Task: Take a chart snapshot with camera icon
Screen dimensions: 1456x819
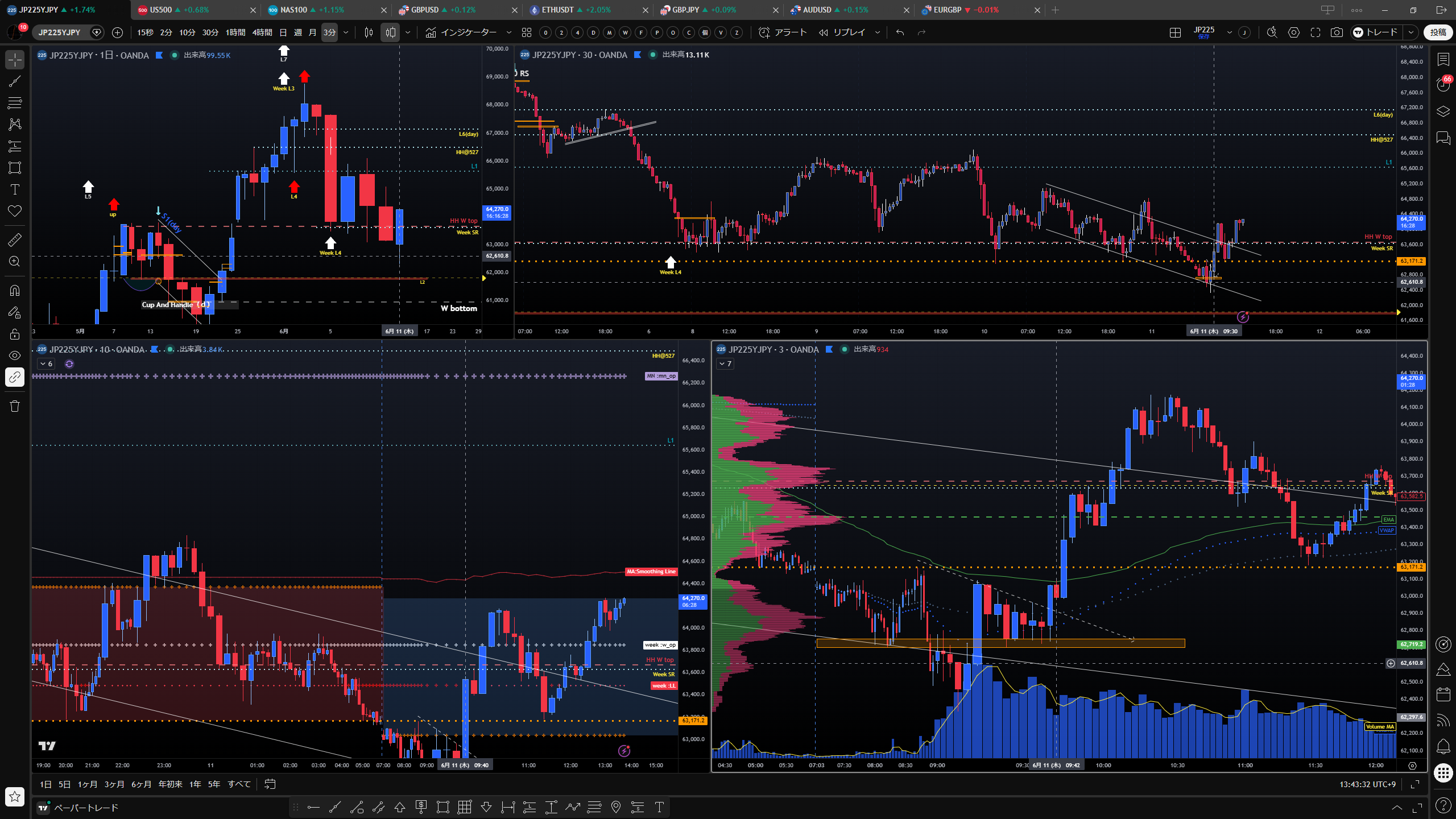Action: [1337, 32]
